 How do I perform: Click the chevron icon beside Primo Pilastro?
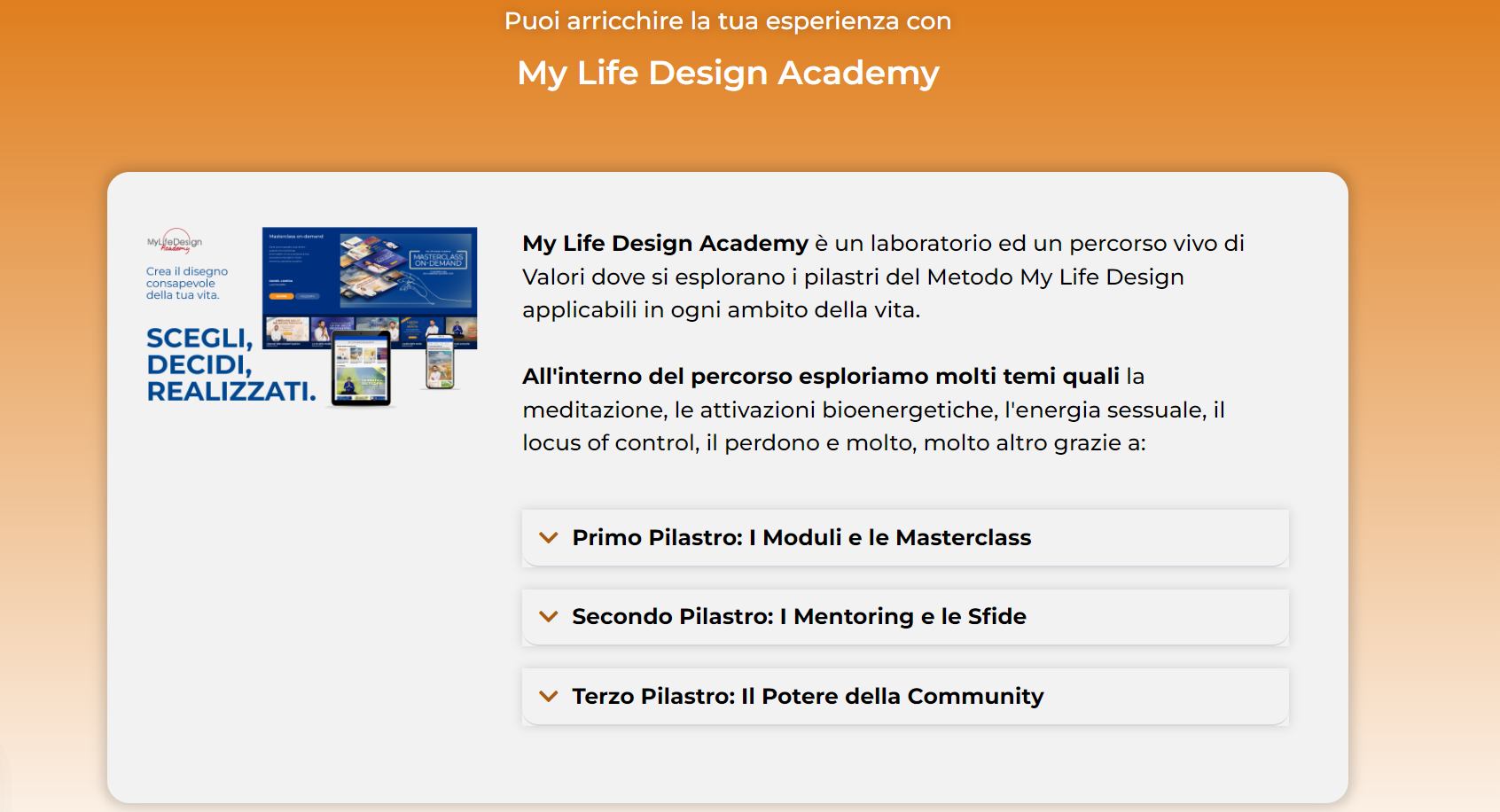(549, 537)
